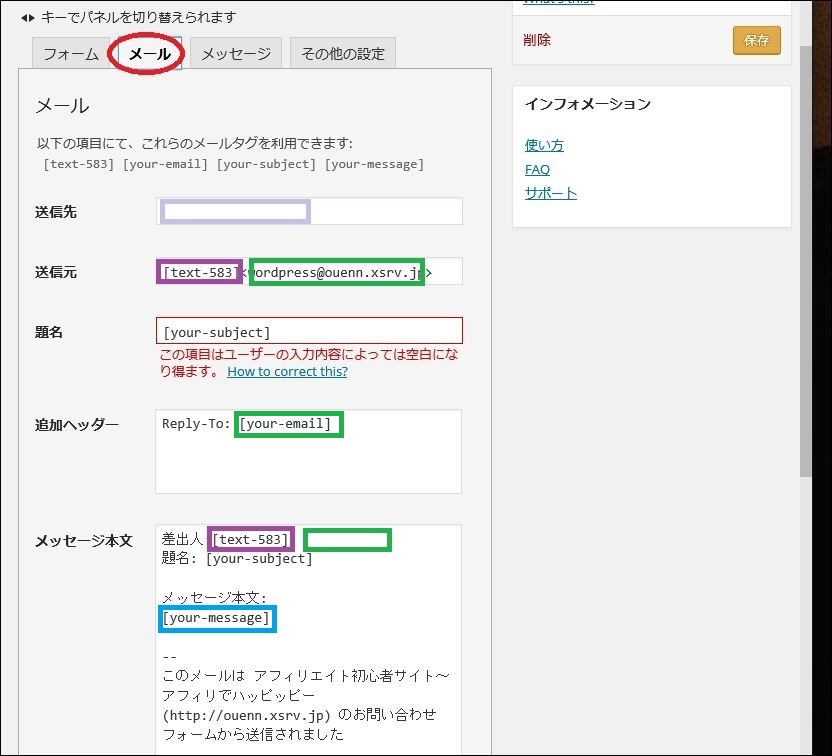Click inside the メッセージ本文 textarea
832x756 pixels.
tap(308, 639)
